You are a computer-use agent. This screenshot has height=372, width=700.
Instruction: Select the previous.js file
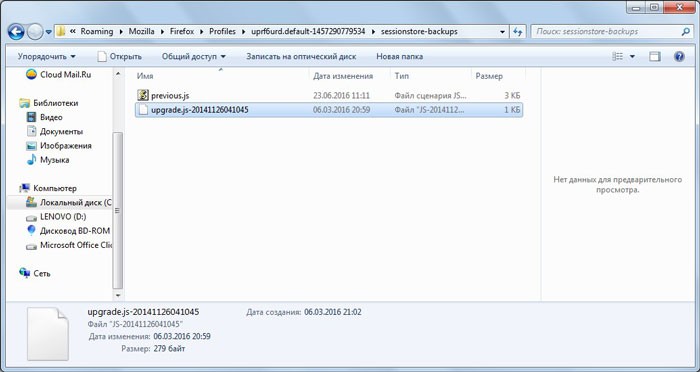point(329,95)
